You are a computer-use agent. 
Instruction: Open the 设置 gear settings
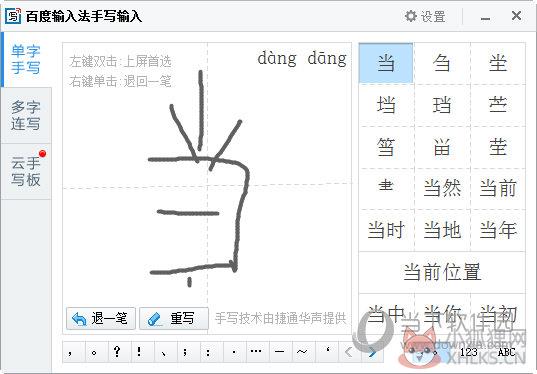425,16
